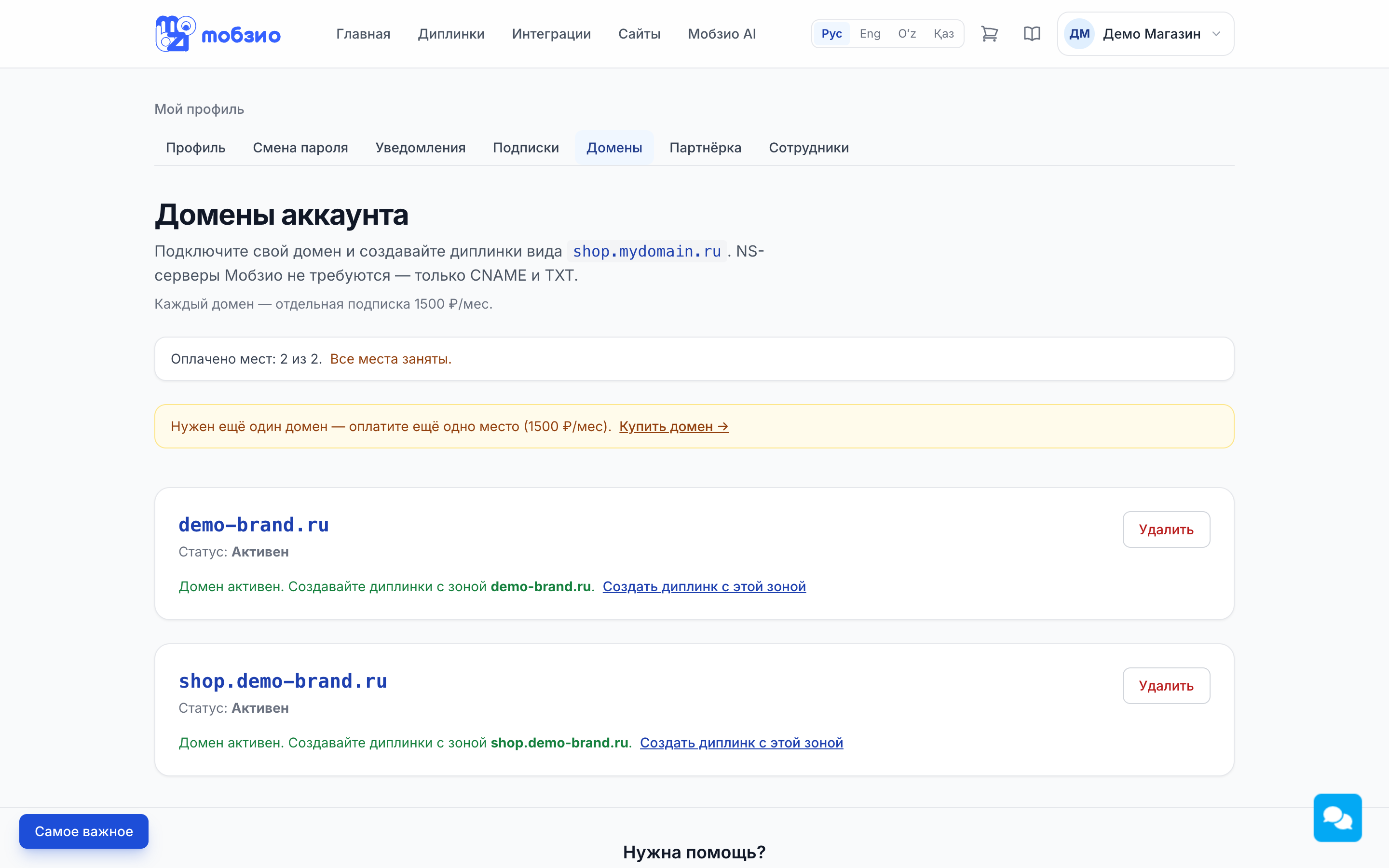Click the Купить домен link
This screenshot has width=1389, height=868.
(x=673, y=427)
